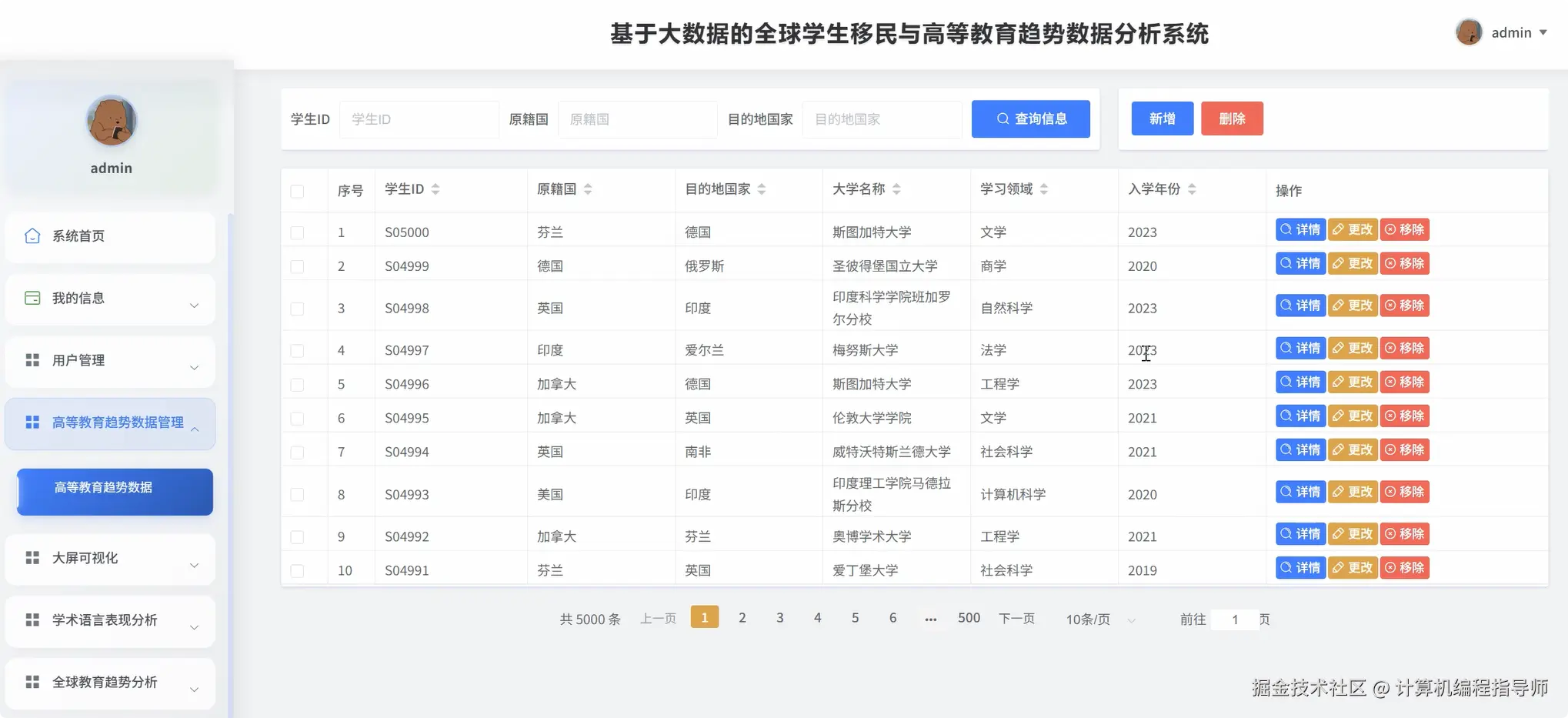Viewport: 1568px width, 718px height.
Task: Open the 我的信息 menu section
Action: tap(111, 299)
